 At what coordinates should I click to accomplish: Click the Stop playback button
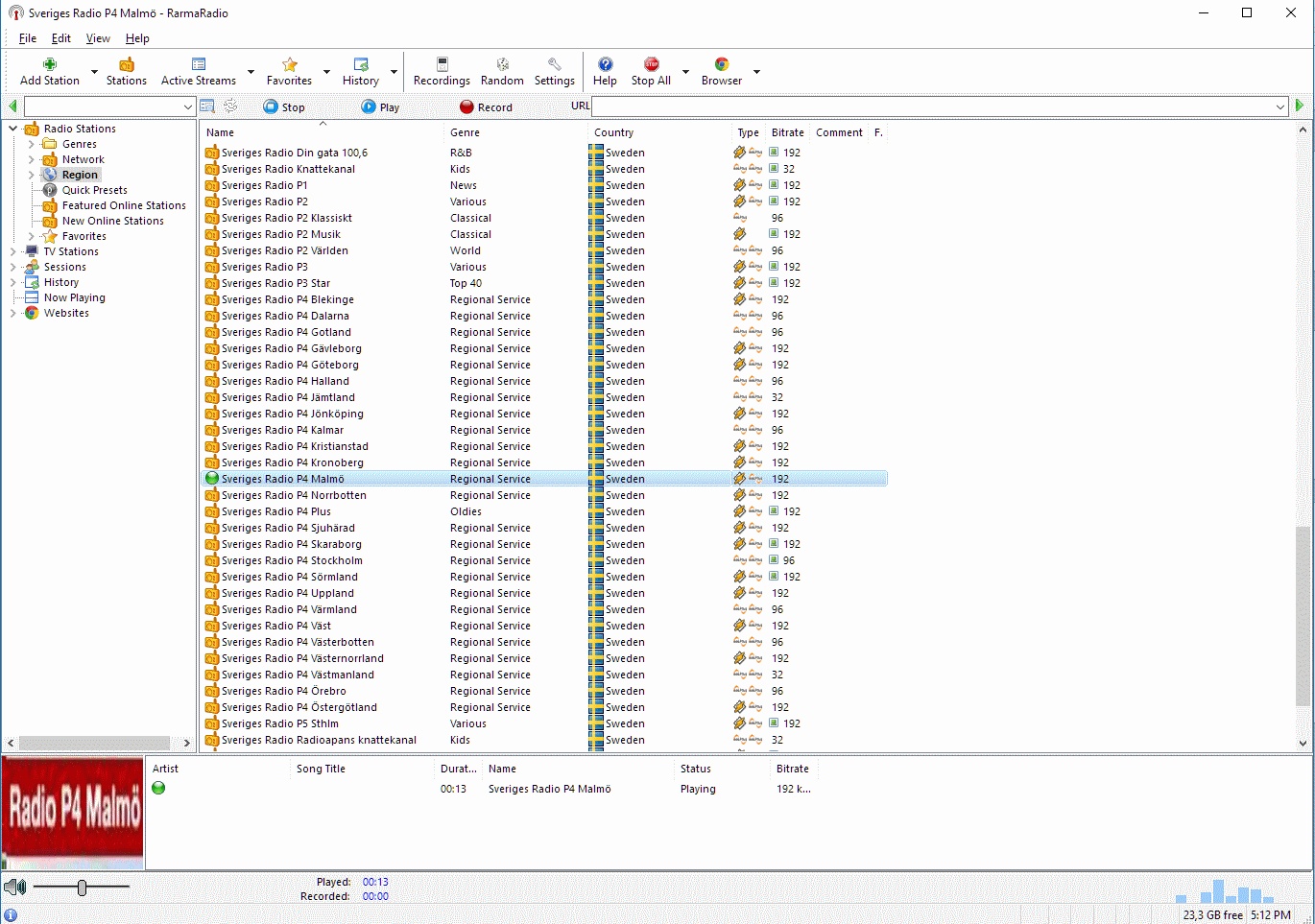pos(284,107)
